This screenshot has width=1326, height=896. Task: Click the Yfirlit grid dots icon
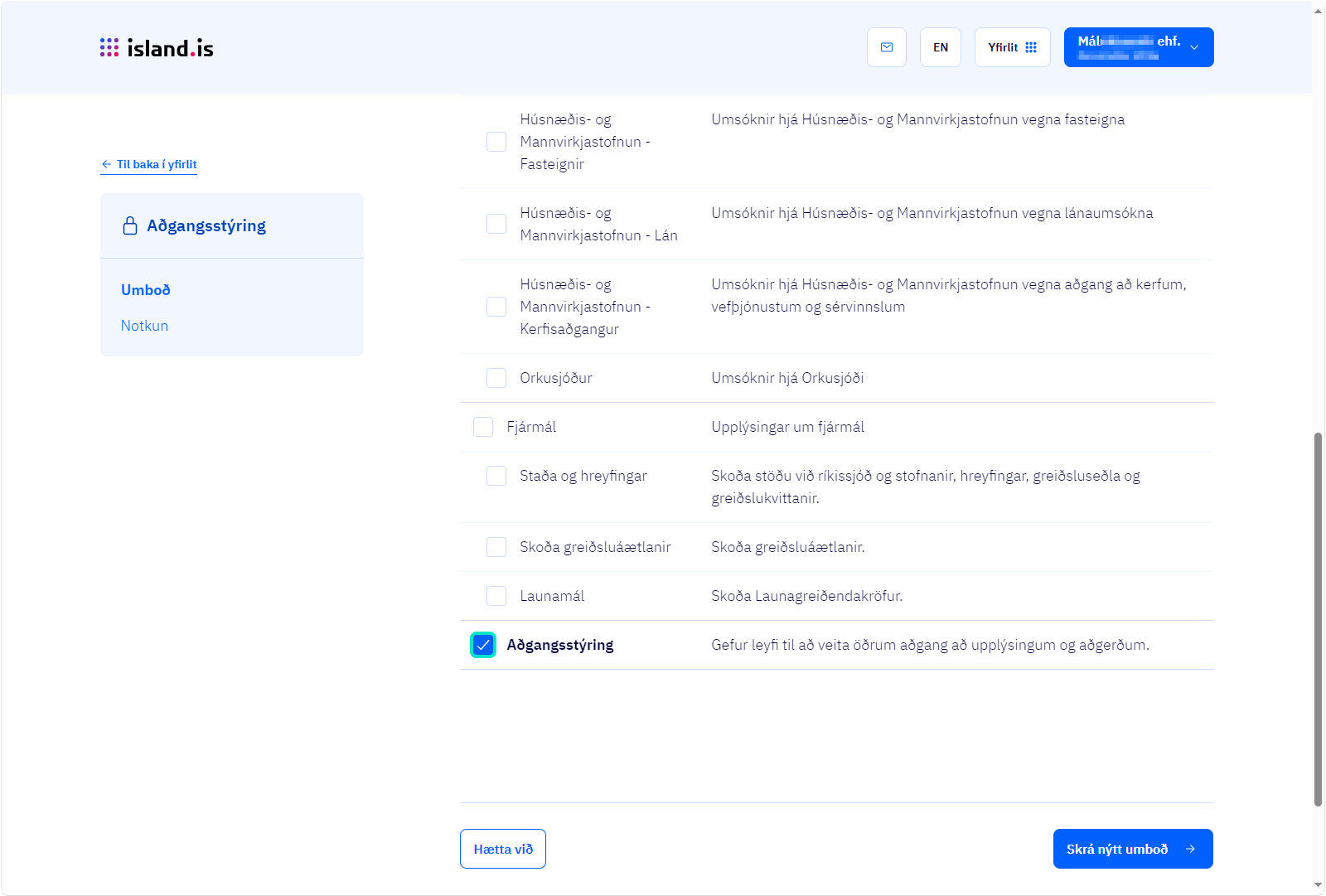pos(1031,47)
